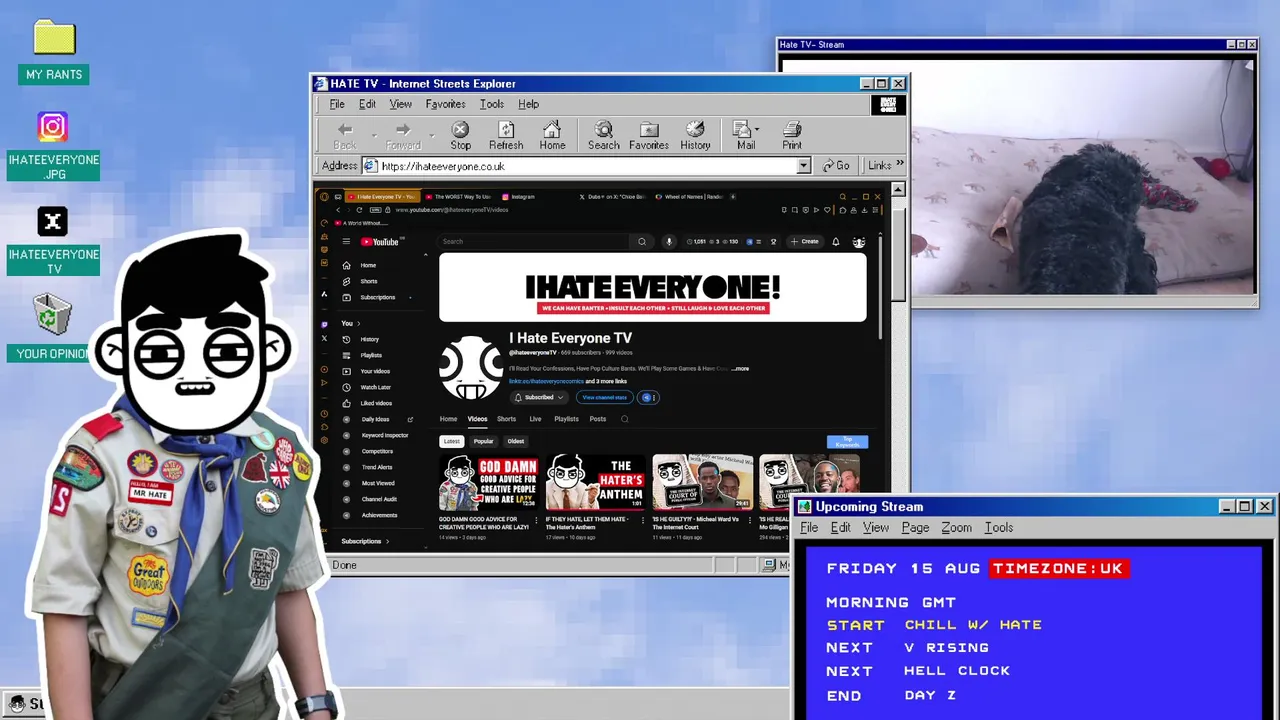The height and width of the screenshot is (720, 1280).
Task: Open the File menu in Internet Streets Explorer
Action: pos(337,104)
